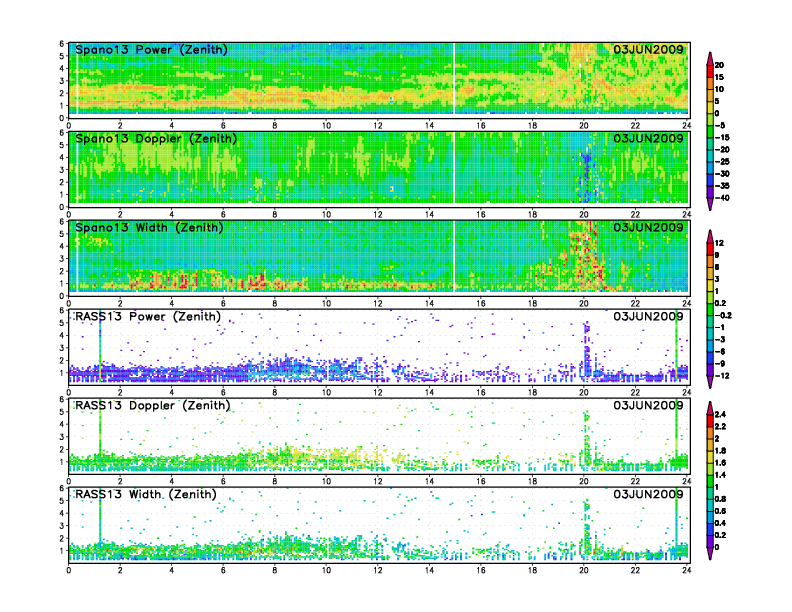Click the 'RASS13 Width (Zenith)' panel title
This screenshot has height=612, width=792.
[x=146, y=494]
